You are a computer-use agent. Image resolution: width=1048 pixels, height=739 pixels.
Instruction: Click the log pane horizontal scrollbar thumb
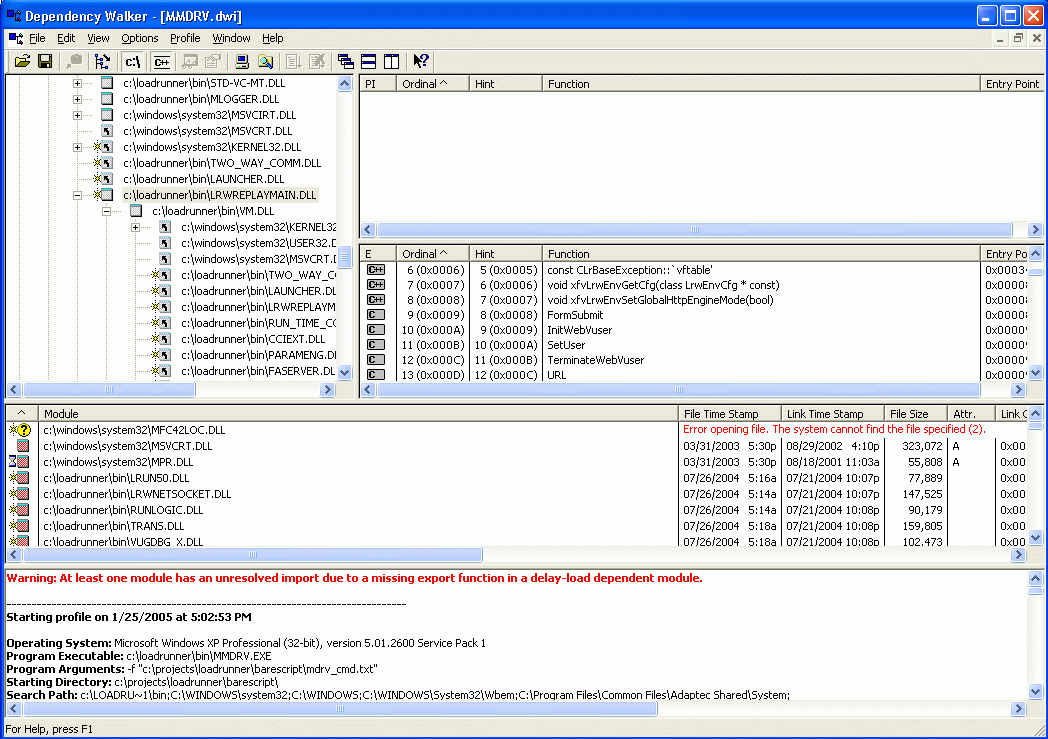[340, 708]
